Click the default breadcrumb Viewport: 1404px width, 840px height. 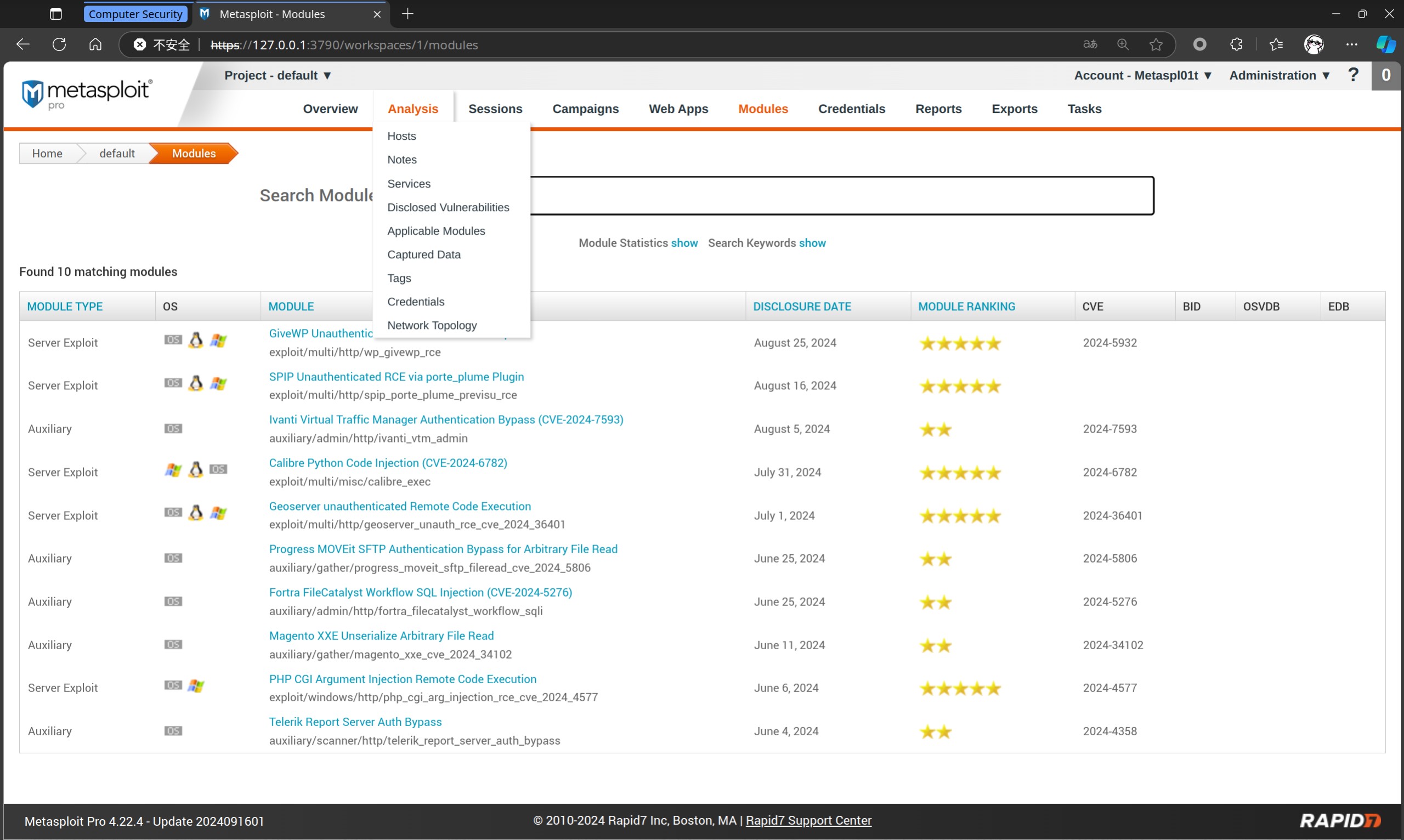coord(117,154)
